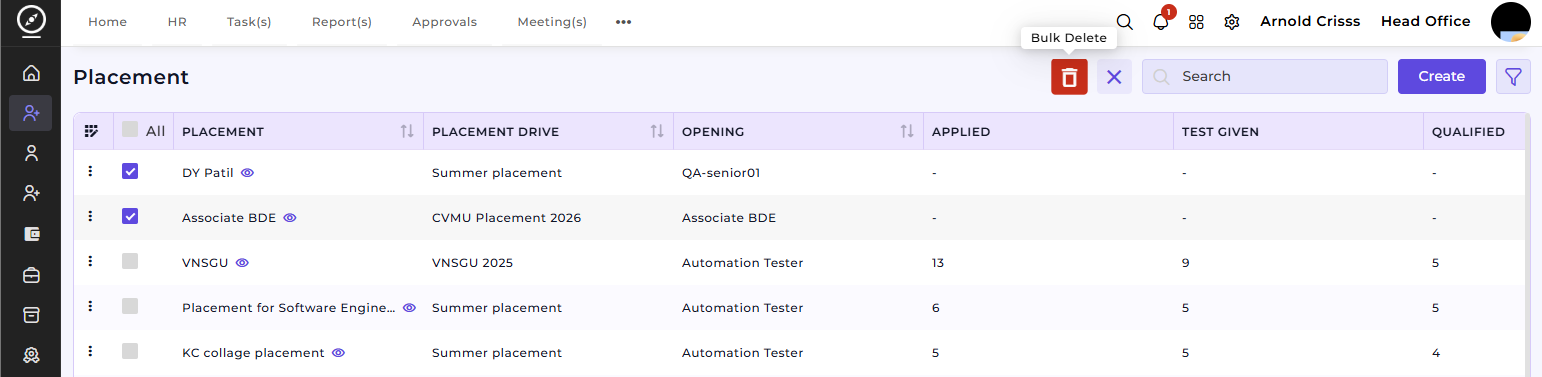Check the KC collage placement row checkbox
This screenshot has width=1542, height=377.
[130, 351]
